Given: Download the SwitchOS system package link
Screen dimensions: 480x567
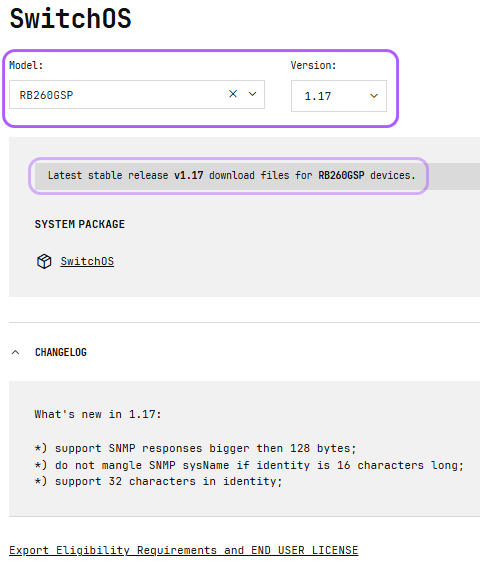Looking at the screenshot, I should [x=87, y=261].
